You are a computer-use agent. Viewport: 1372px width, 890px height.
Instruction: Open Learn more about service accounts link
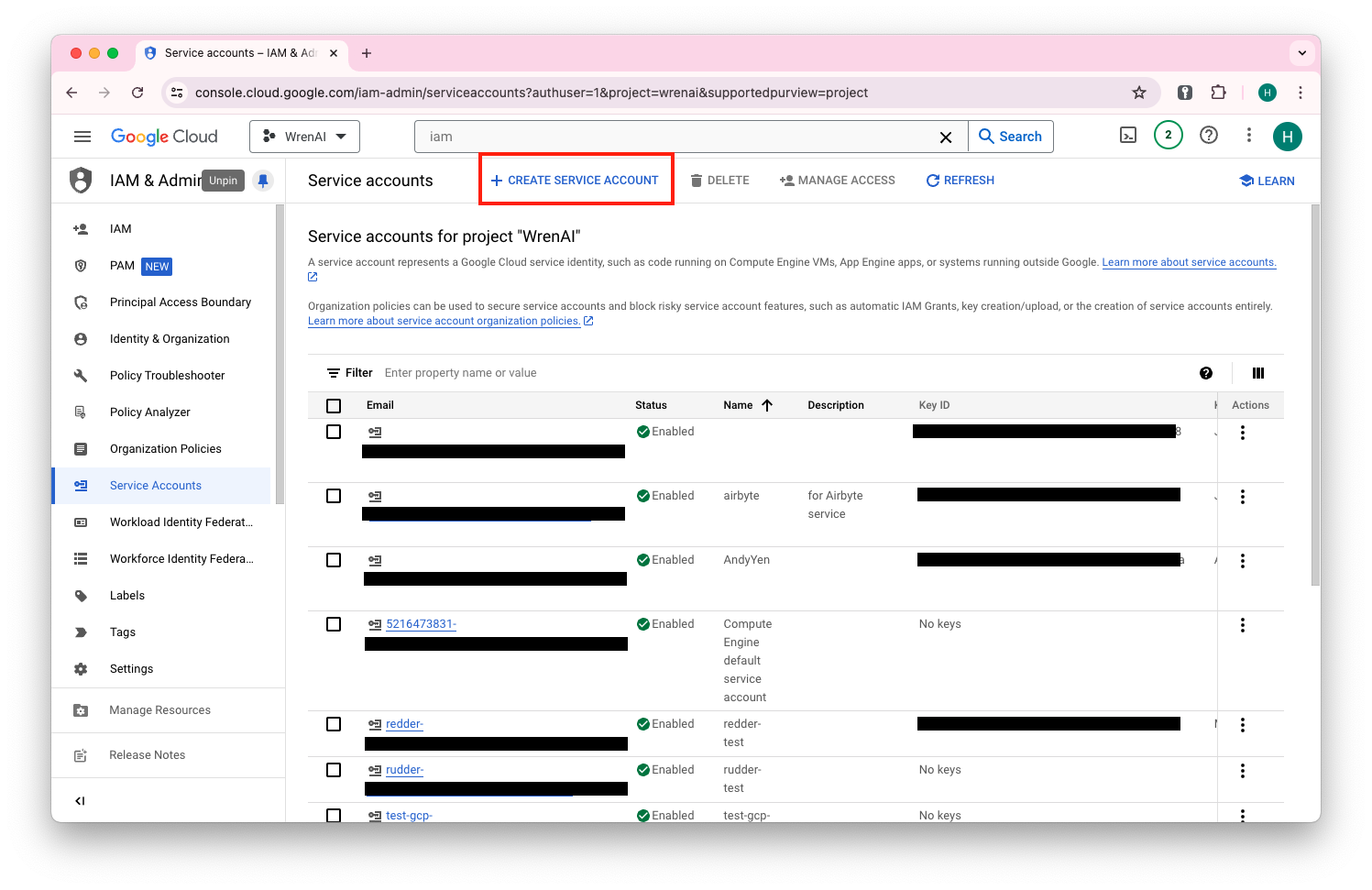pos(1189,262)
